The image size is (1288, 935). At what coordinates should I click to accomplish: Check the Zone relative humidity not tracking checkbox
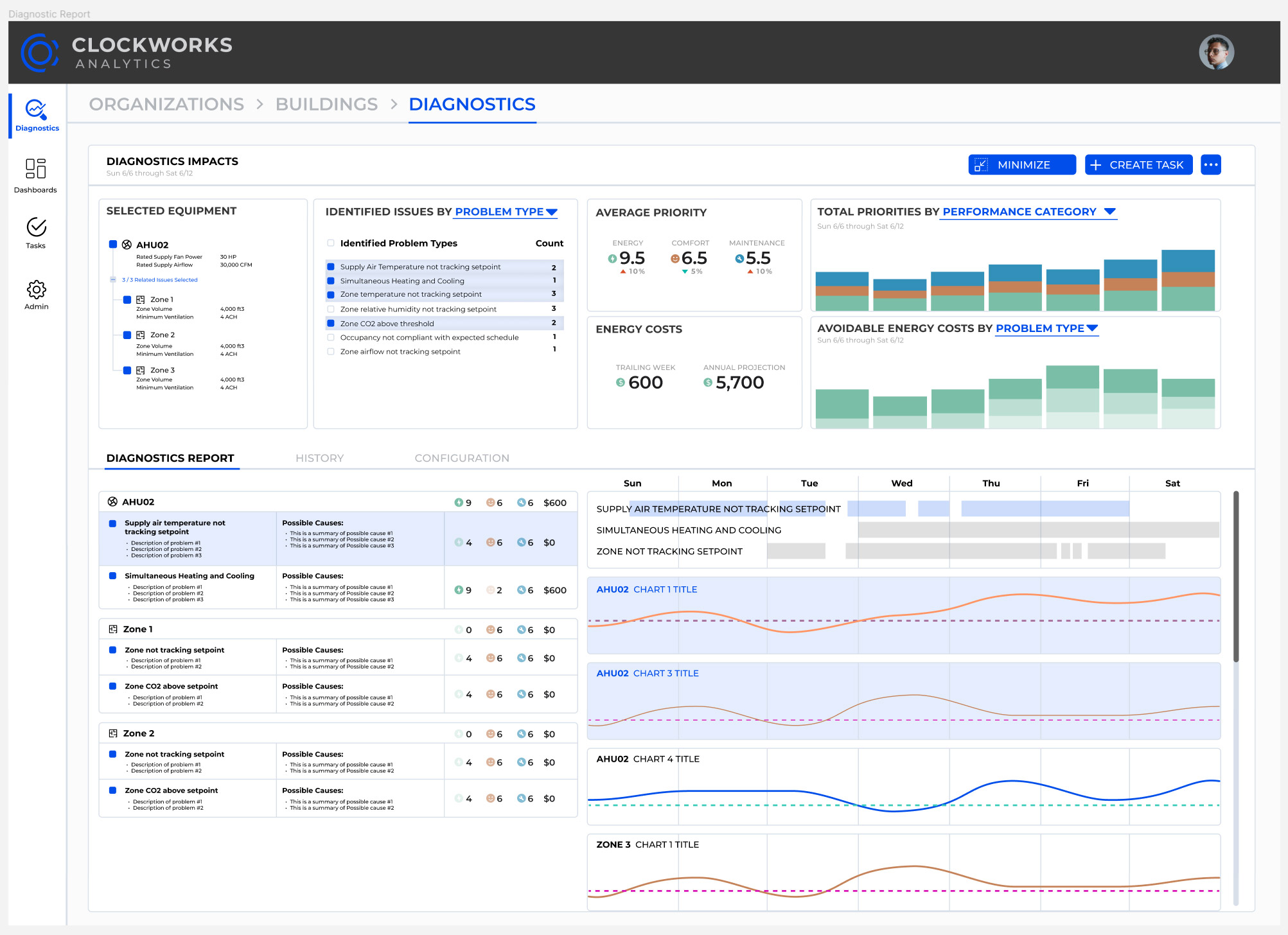[x=331, y=309]
